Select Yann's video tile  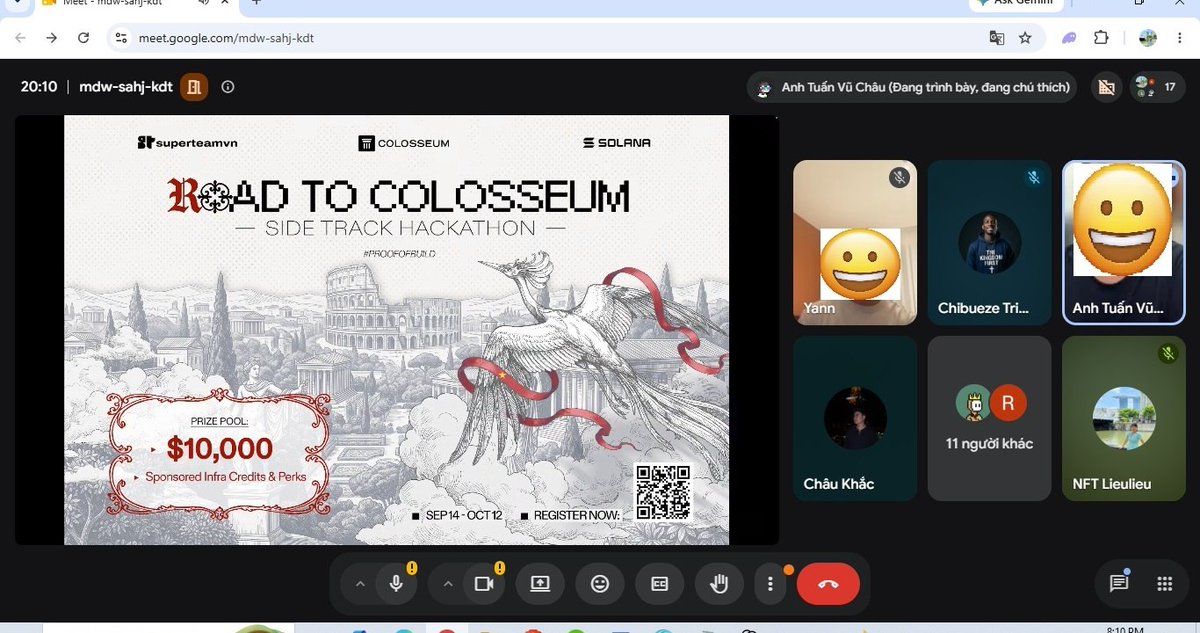[855, 243]
